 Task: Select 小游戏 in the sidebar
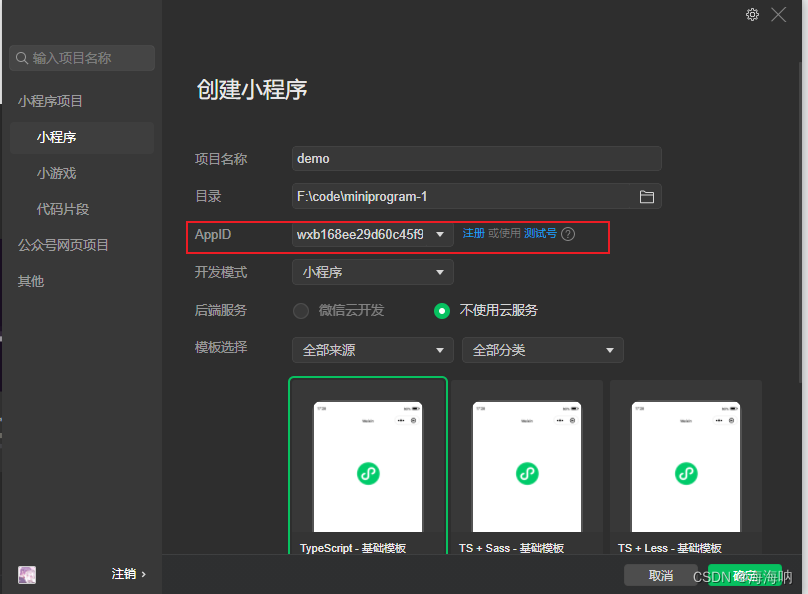pyautogui.click(x=56, y=173)
